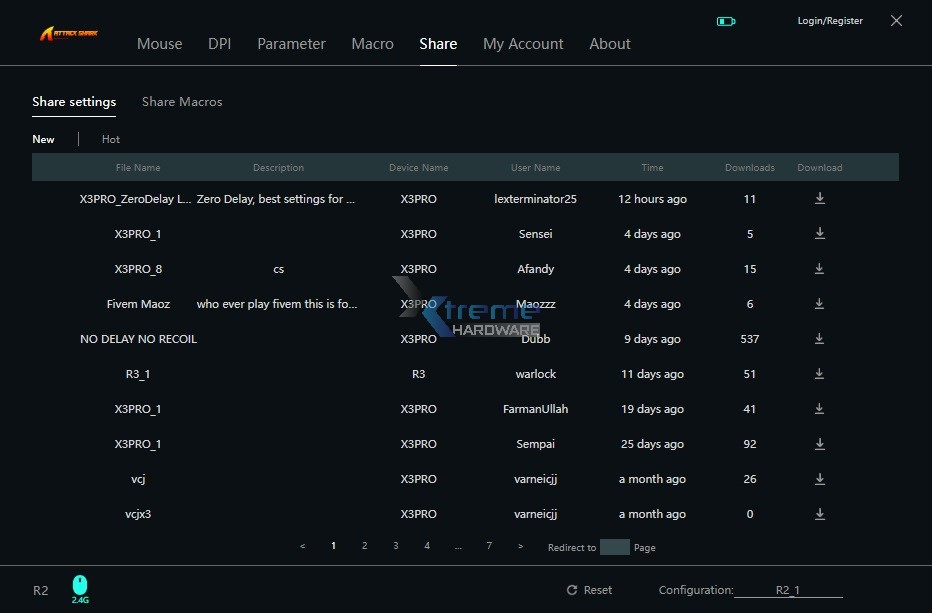
Task: Go to page 2 of shared settings
Action: (x=364, y=546)
